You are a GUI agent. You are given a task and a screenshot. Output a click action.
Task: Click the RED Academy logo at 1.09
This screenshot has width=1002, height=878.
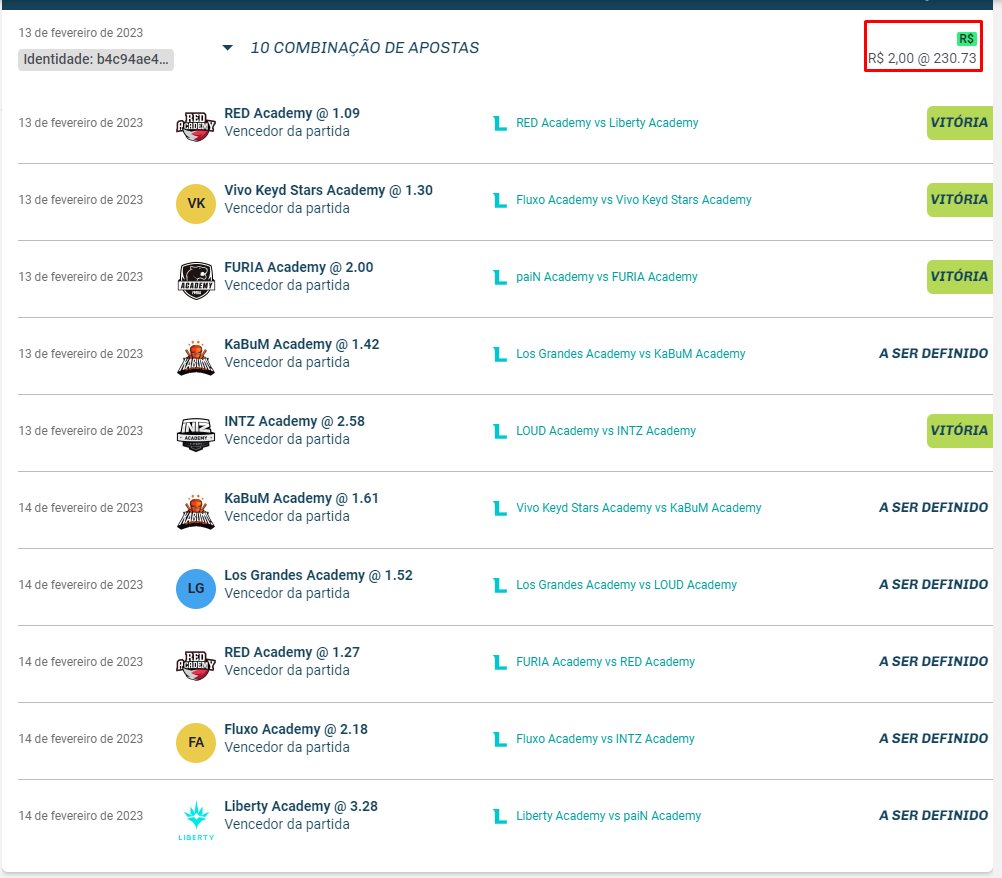[196, 126]
